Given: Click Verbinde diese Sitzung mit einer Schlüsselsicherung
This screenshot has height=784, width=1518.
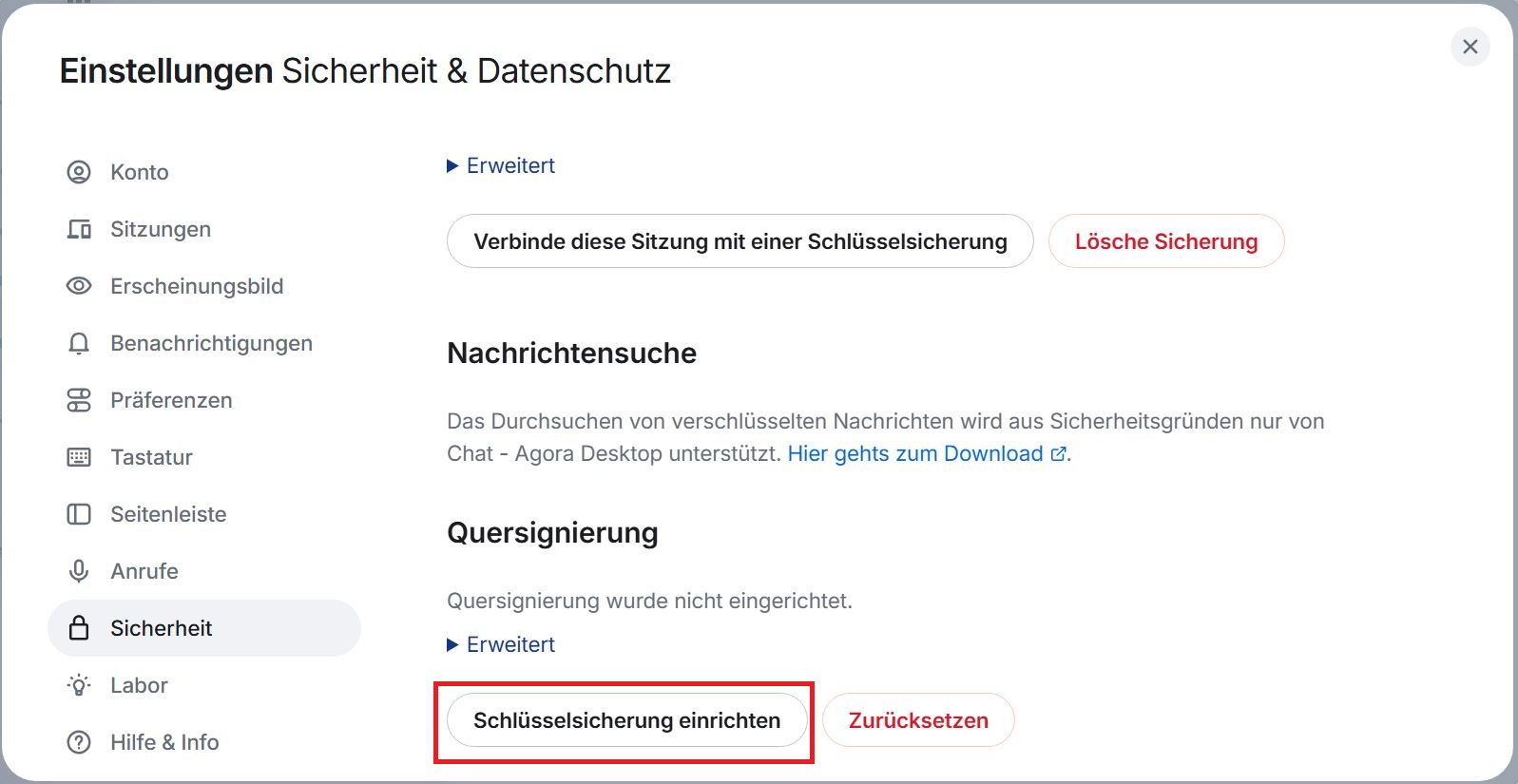Looking at the screenshot, I should coord(740,241).
